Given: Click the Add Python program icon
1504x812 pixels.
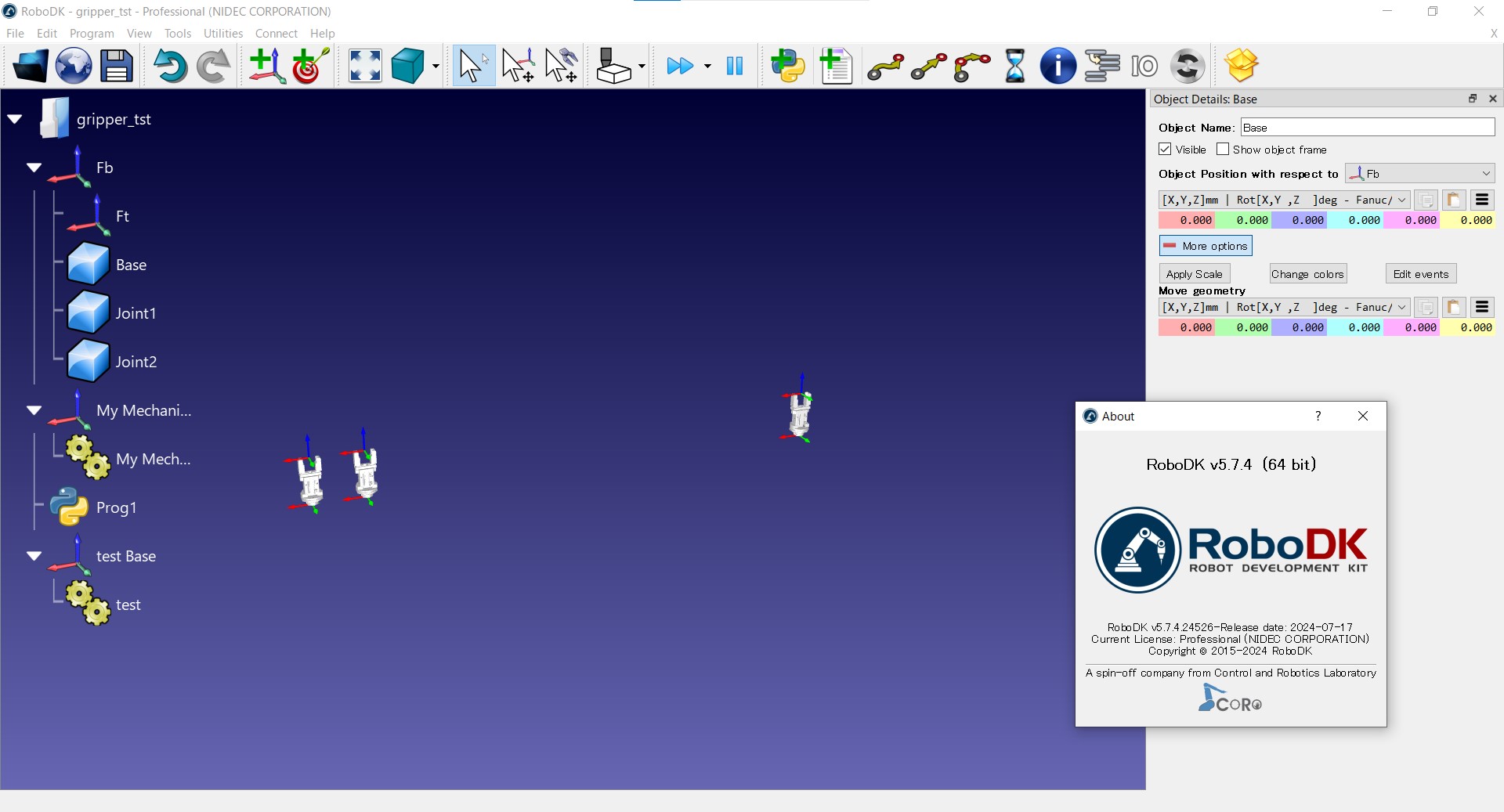Looking at the screenshot, I should (788, 67).
